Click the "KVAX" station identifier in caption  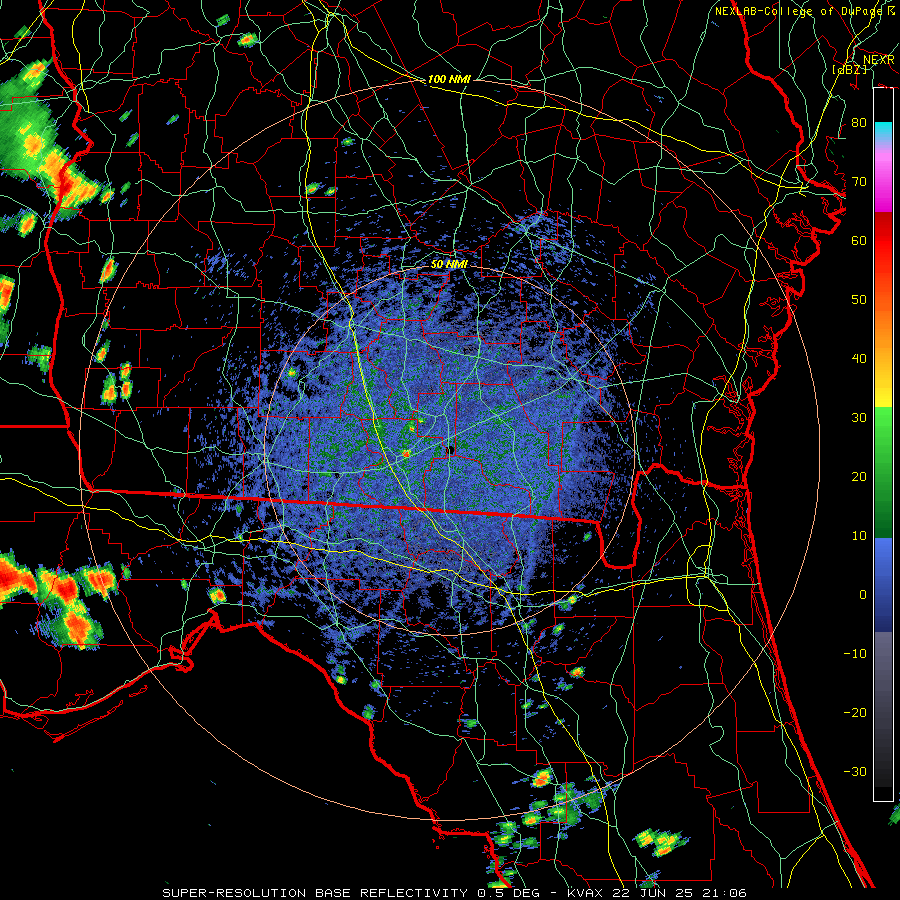coord(583,893)
